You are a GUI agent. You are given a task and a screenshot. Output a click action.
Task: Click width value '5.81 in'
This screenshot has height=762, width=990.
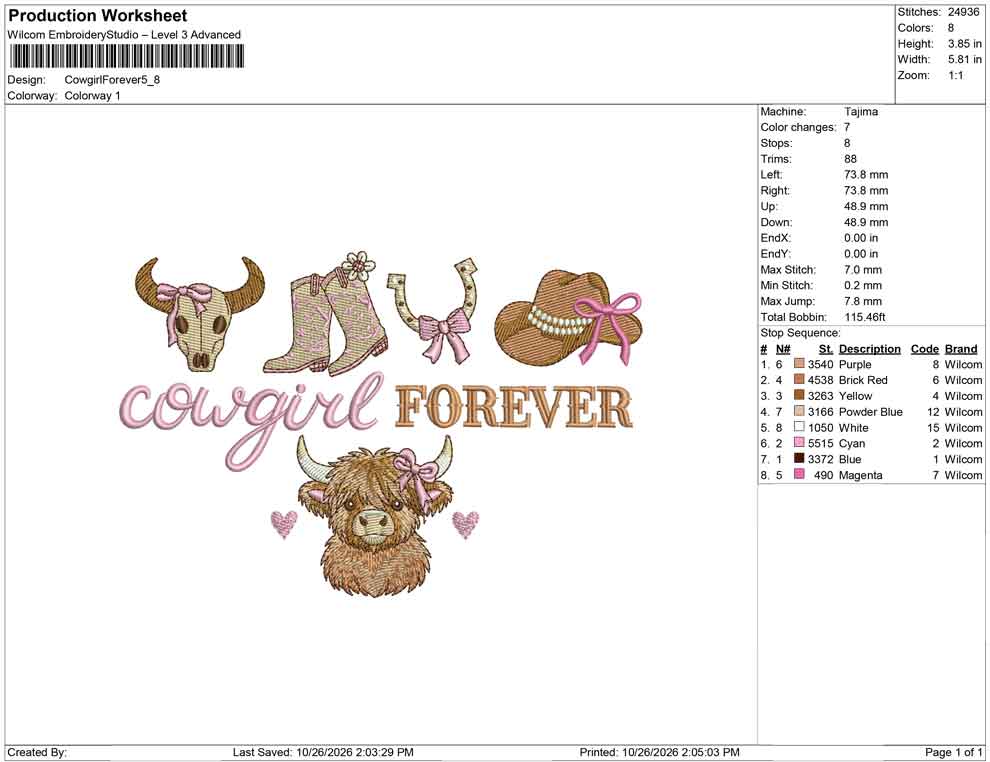pyautogui.click(x=965, y=59)
